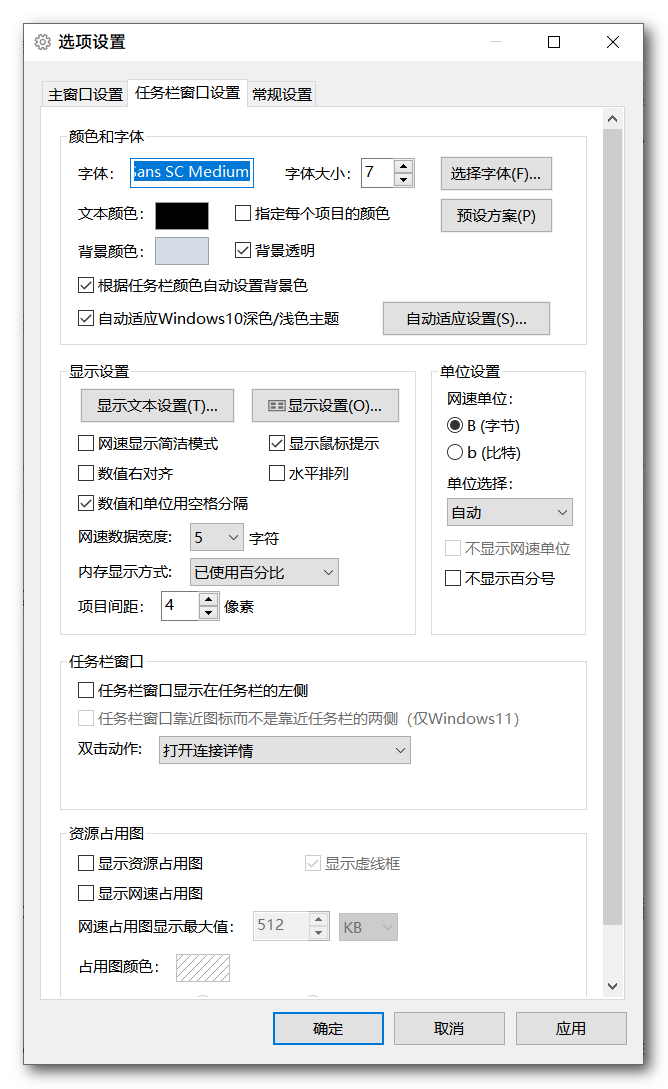Switch to the 主窗口设置 tab
Image resolution: width=668 pixels, height=1089 pixels.
pos(85,95)
